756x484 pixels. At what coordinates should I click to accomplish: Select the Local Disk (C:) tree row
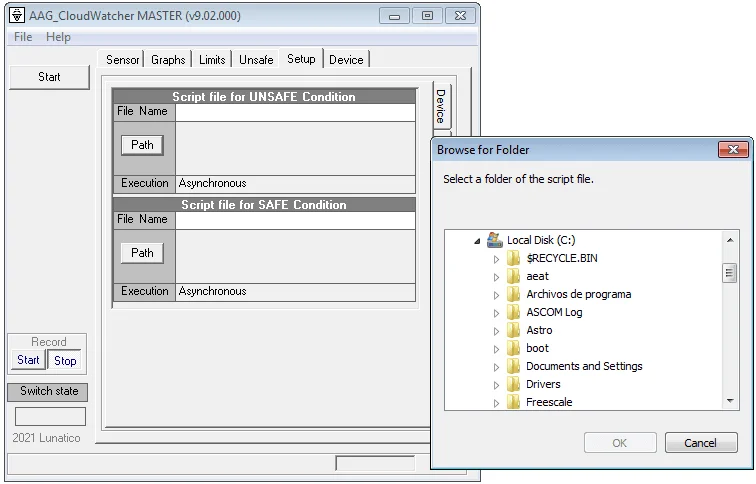click(x=541, y=240)
